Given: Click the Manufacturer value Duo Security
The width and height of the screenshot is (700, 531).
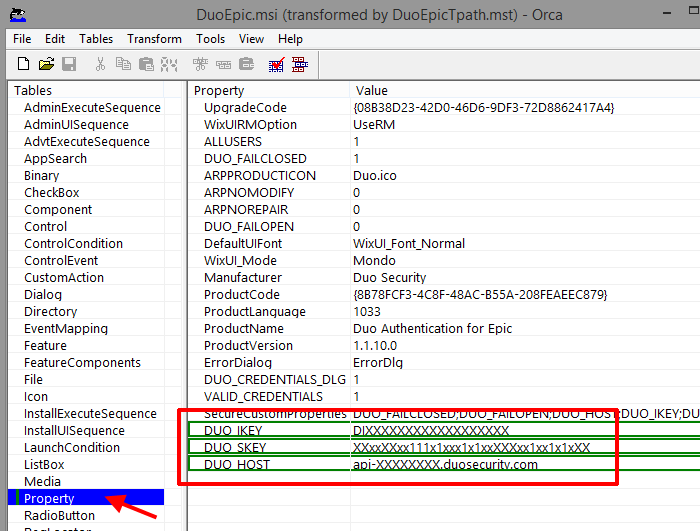Looking at the screenshot, I should pyautogui.click(x=389, y=277).
